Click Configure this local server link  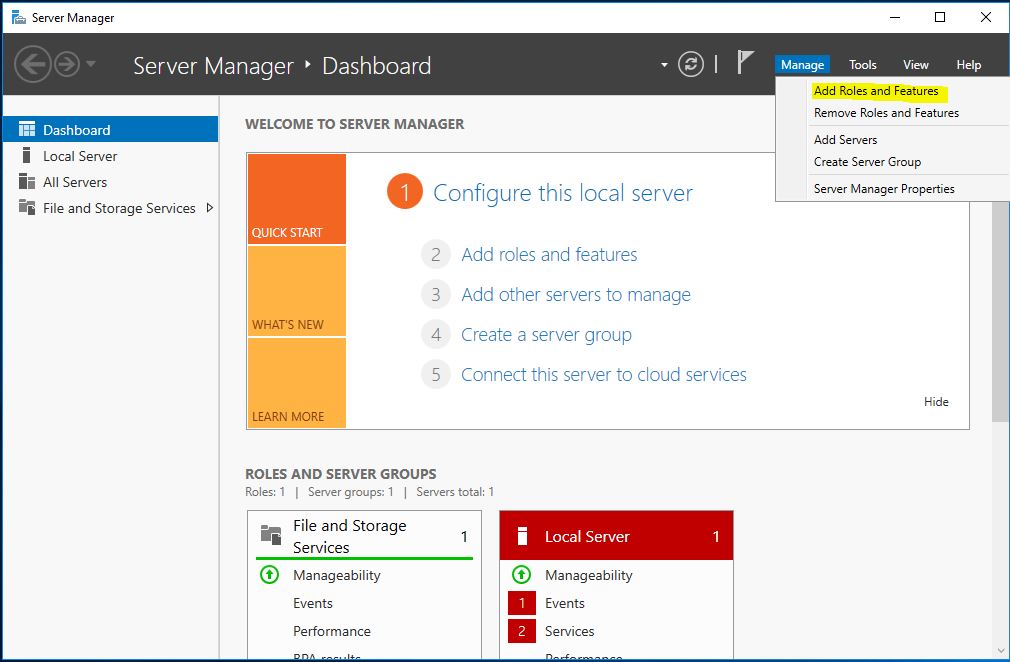[562, 193]
